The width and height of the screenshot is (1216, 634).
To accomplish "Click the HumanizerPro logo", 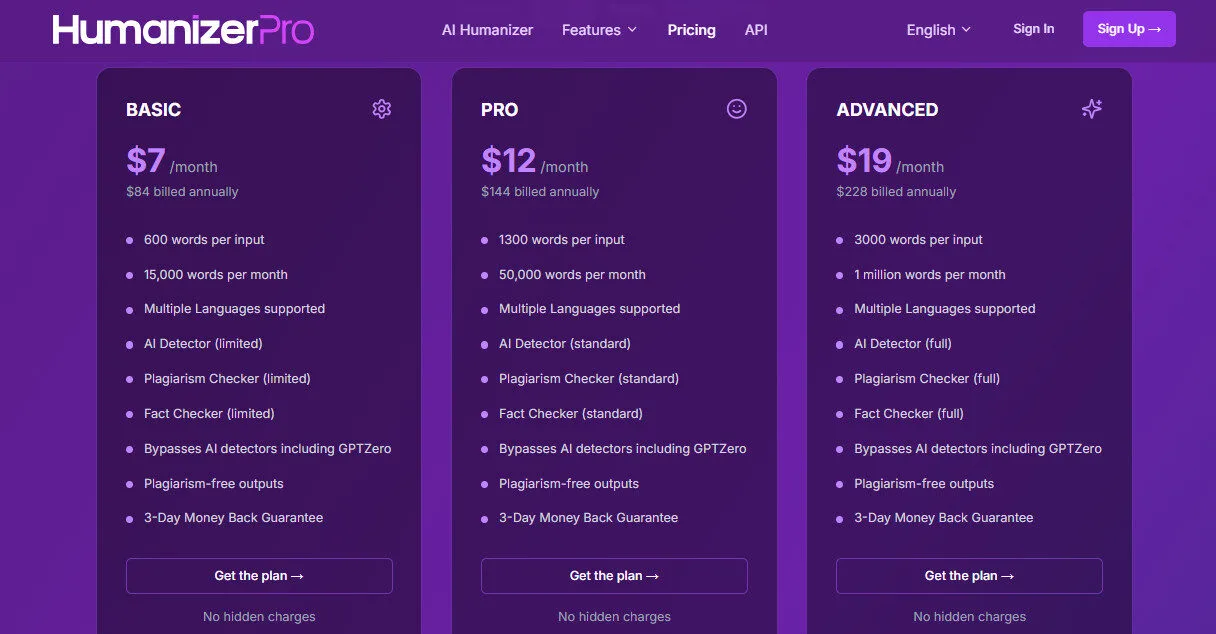I will (183, 29).
